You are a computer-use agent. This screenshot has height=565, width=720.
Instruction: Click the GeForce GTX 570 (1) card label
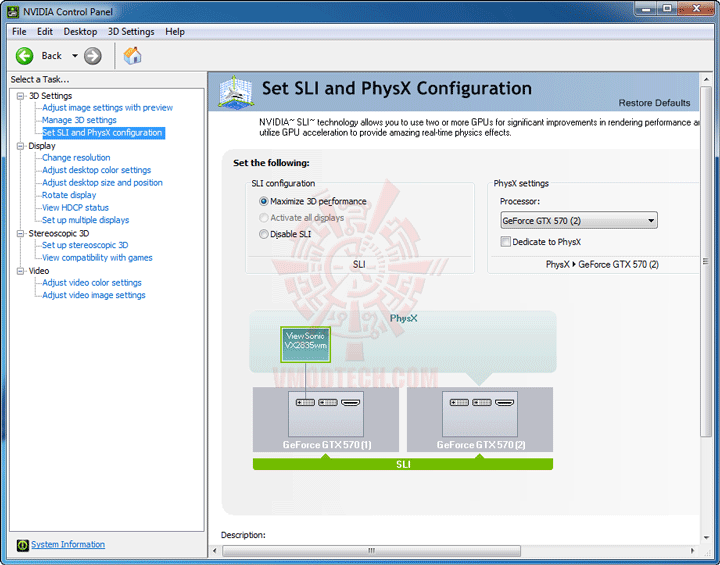click(x=327, y=445)
